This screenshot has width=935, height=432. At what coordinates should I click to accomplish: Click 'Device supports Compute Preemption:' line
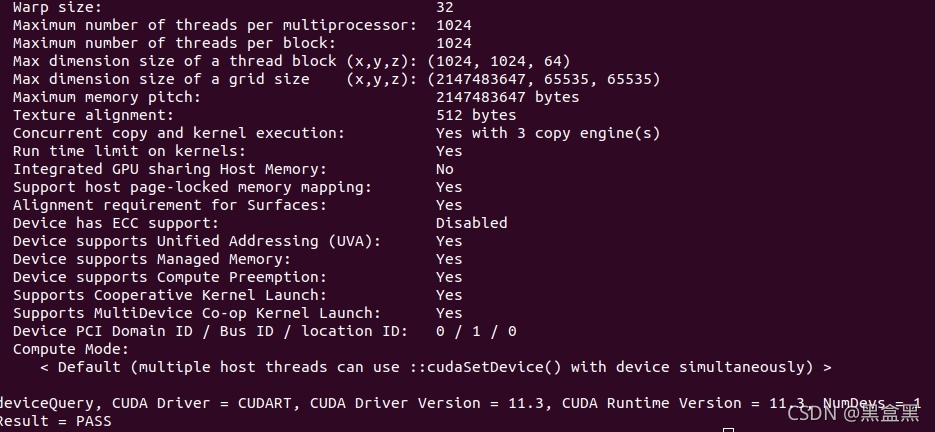[x=237, y=277]
